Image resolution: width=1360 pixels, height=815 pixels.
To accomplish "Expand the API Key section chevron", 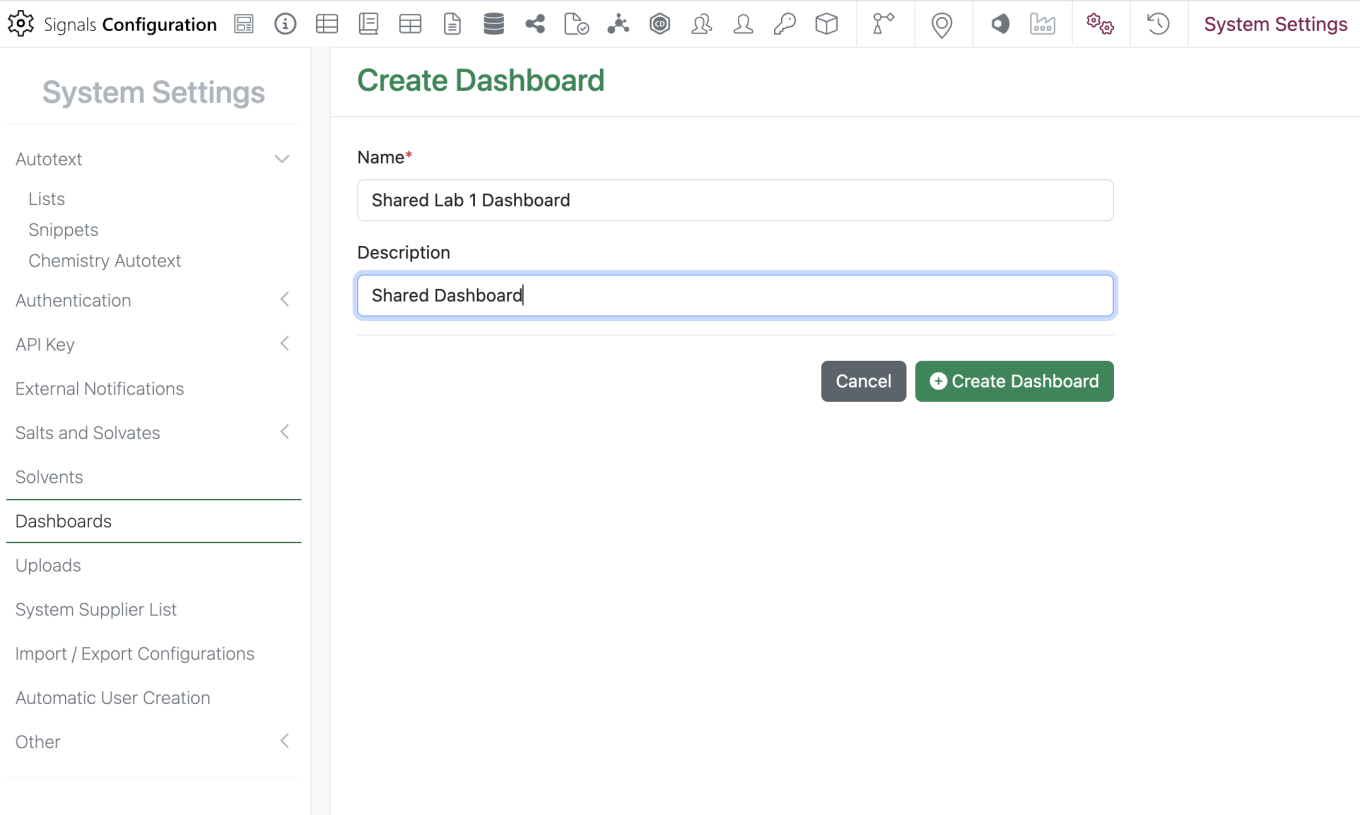I will 285,344.
